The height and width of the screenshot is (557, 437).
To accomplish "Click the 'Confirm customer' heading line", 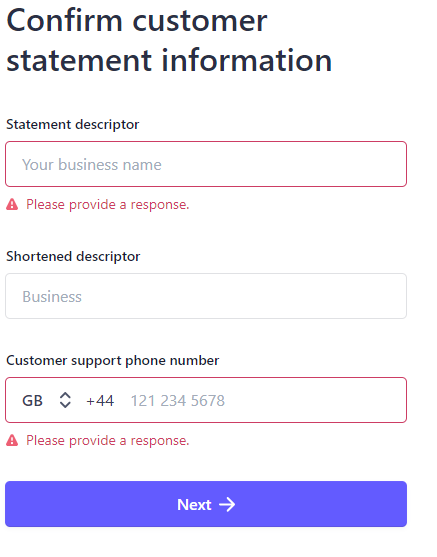I will [137, 21].
